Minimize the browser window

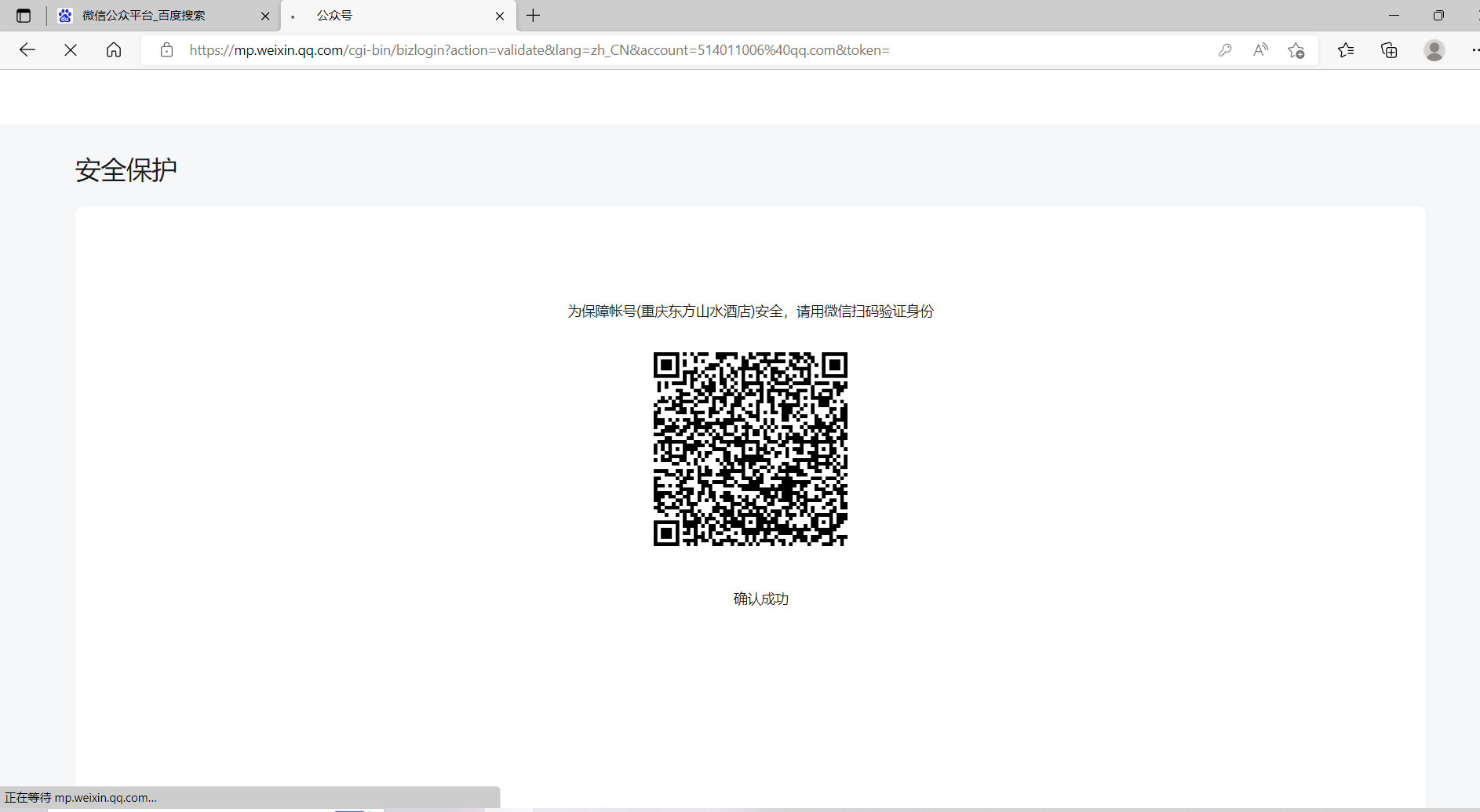tap(1394, 16)
